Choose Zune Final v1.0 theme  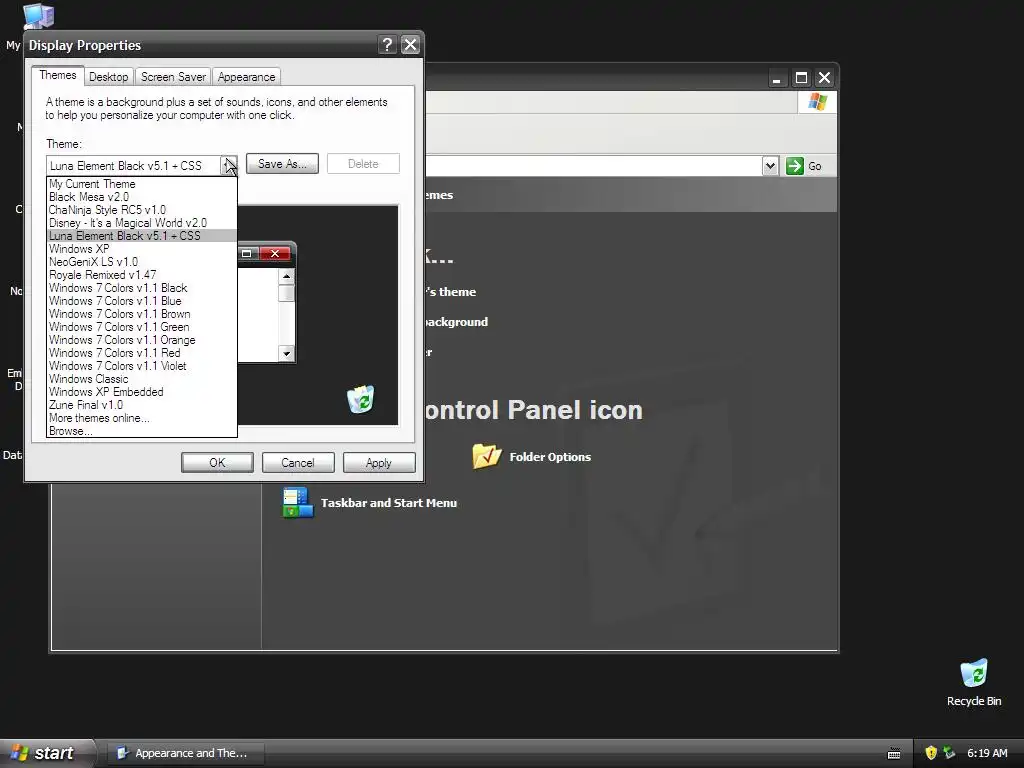(x=142, y=406)
